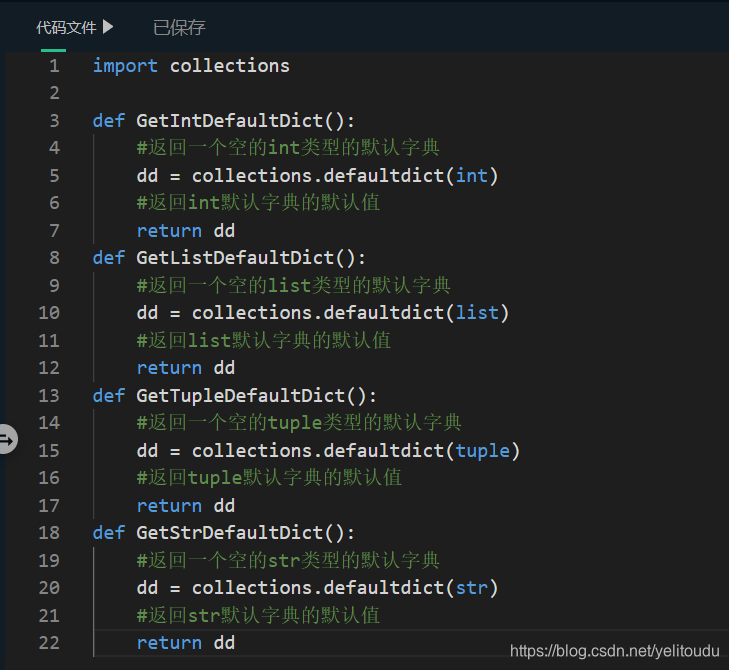The image size is (729, 670).
Task: Click line number 15 in gutter
Action: pyautogui.click(x=49, y=450)
